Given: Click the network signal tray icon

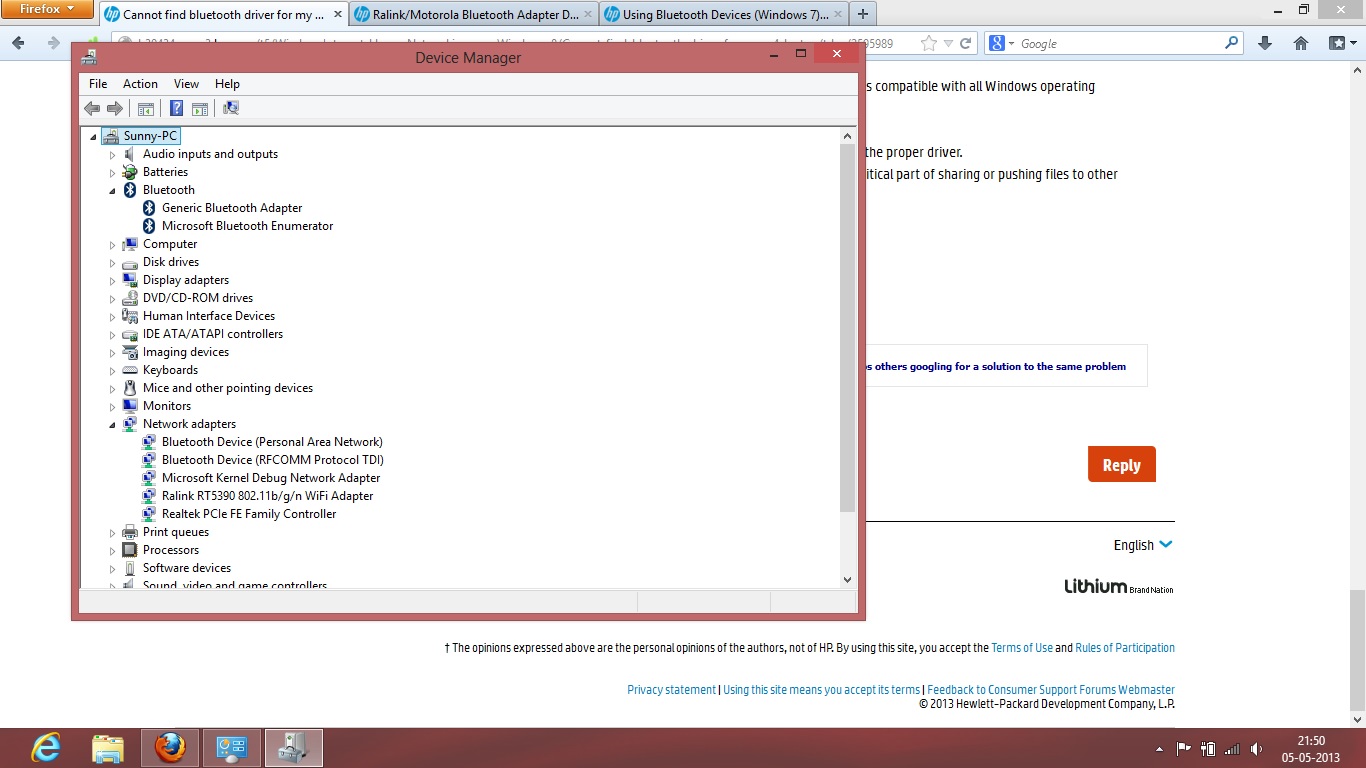Looking at the screenshot, I should (1232, 748).
